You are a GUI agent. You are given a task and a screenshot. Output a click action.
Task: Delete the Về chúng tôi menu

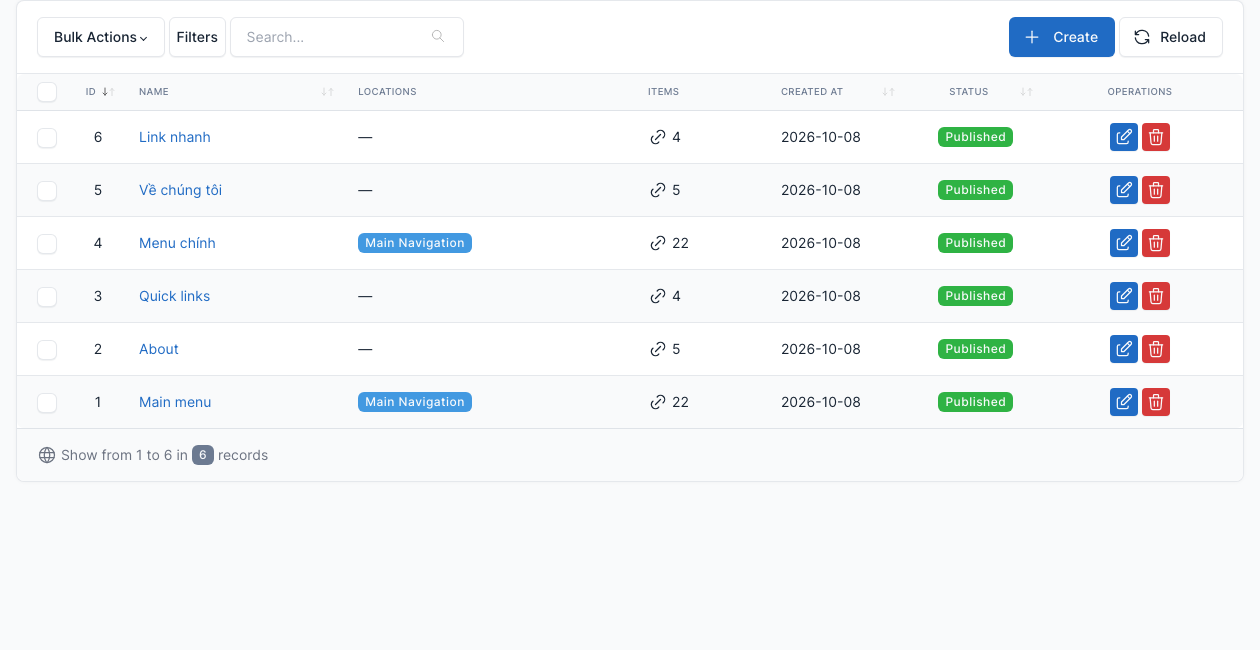pyautogui.click(x=1156, y=190)
